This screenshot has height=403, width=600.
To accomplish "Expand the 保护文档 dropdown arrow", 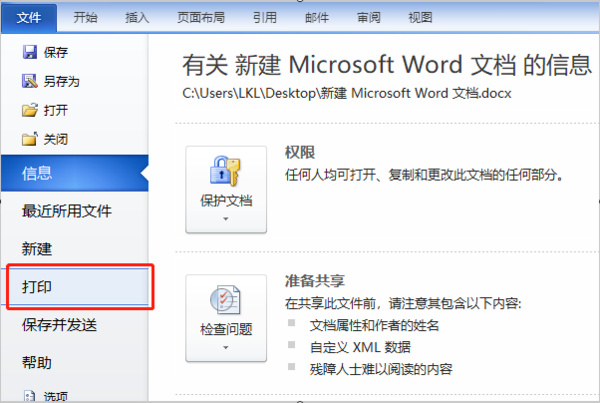I will tap(226, 219).
